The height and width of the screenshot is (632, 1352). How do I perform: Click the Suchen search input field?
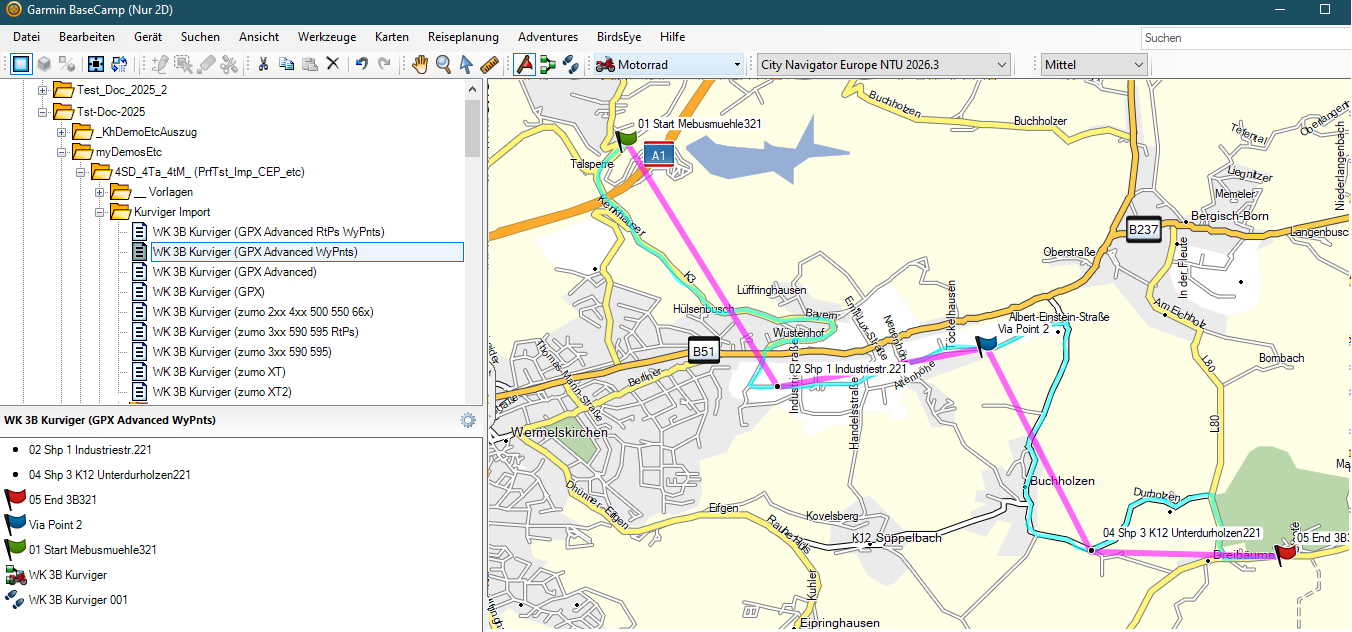[x=1245, y=38]
